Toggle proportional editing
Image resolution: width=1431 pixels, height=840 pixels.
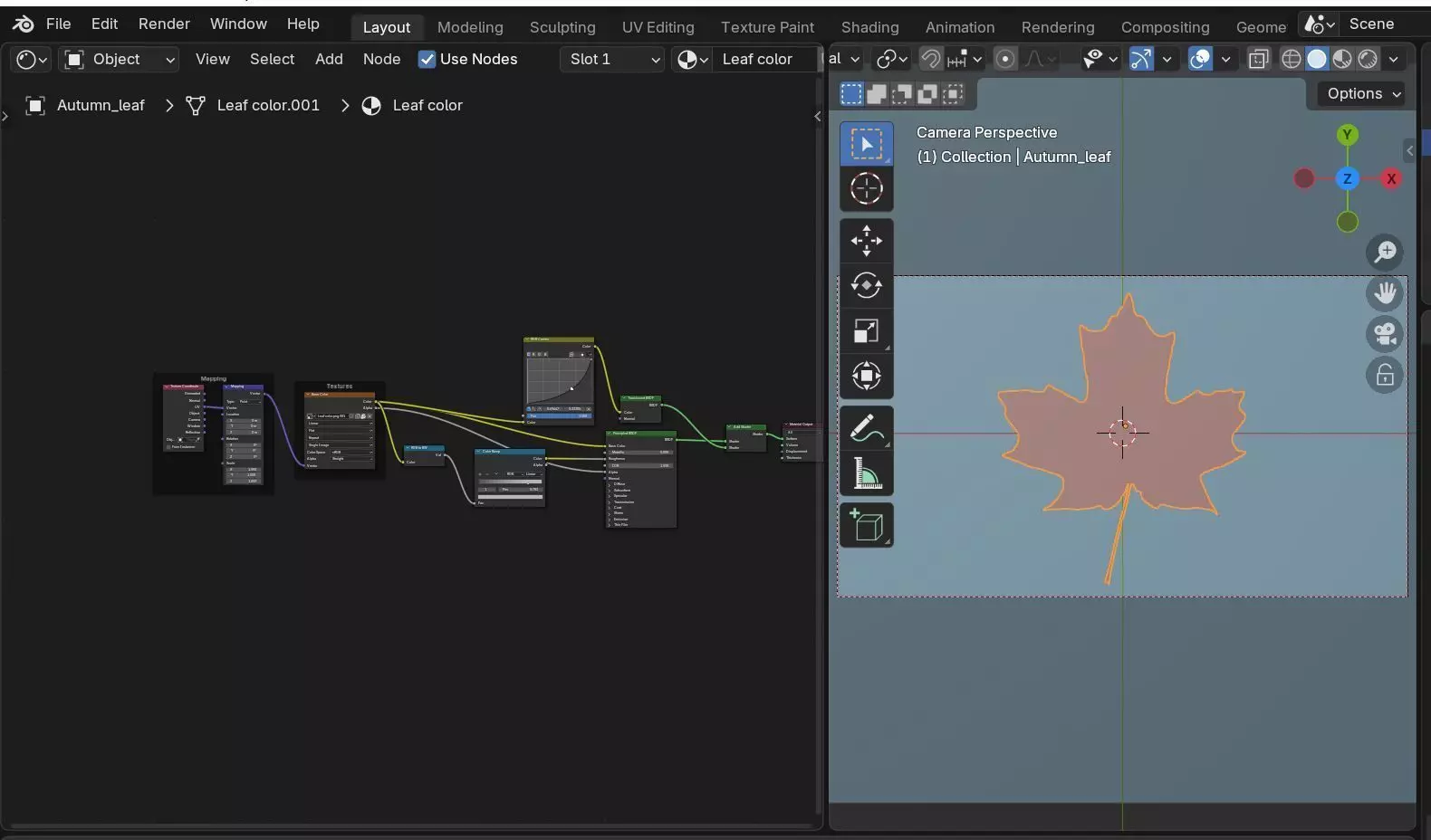tap(1004, 60)
